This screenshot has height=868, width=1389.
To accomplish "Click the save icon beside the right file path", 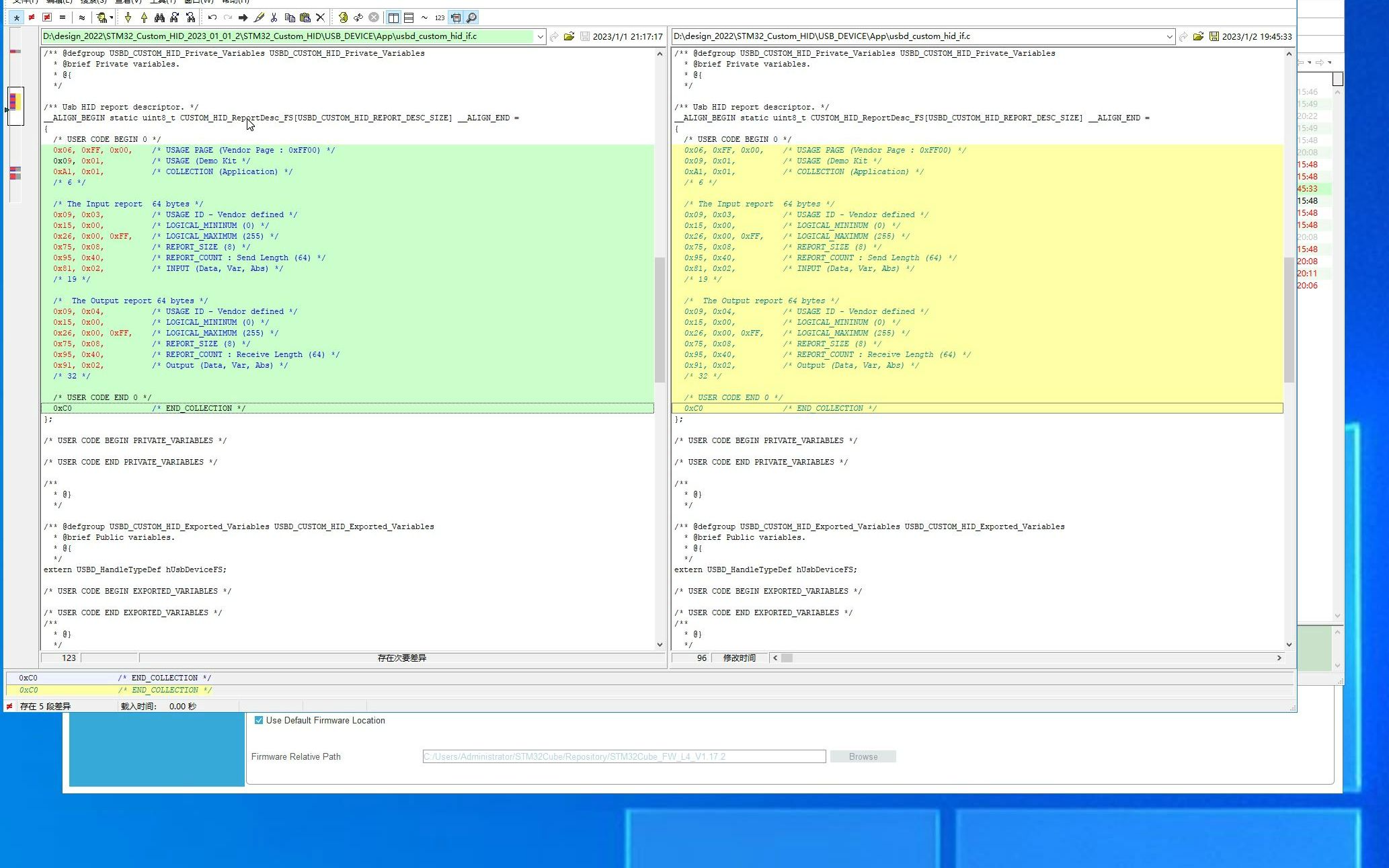I will pyautogui.click(x=1214, y=36).
